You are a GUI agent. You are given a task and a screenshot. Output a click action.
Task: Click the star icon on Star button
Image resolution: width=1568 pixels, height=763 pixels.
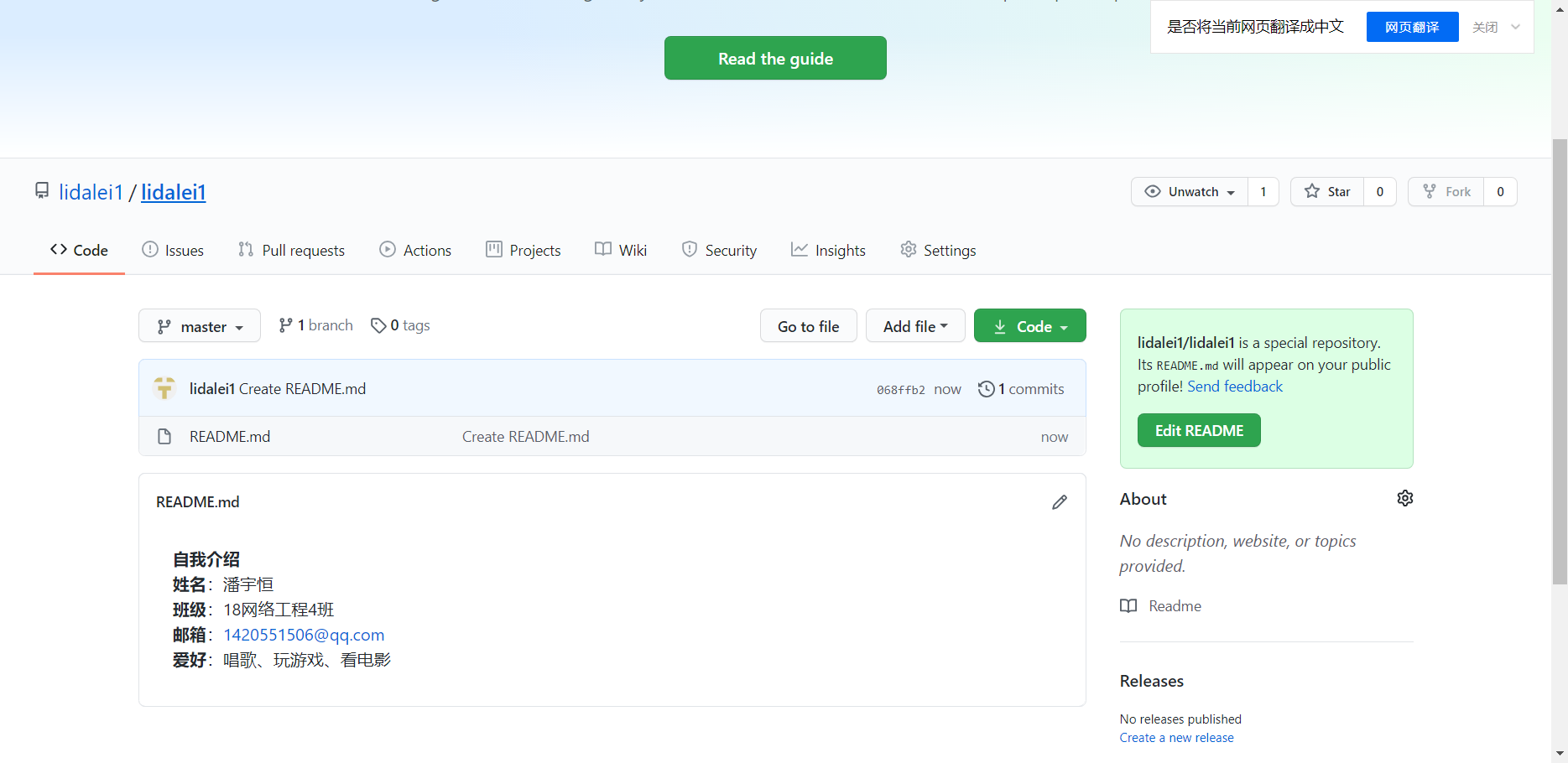click(x=1312, y=191)
